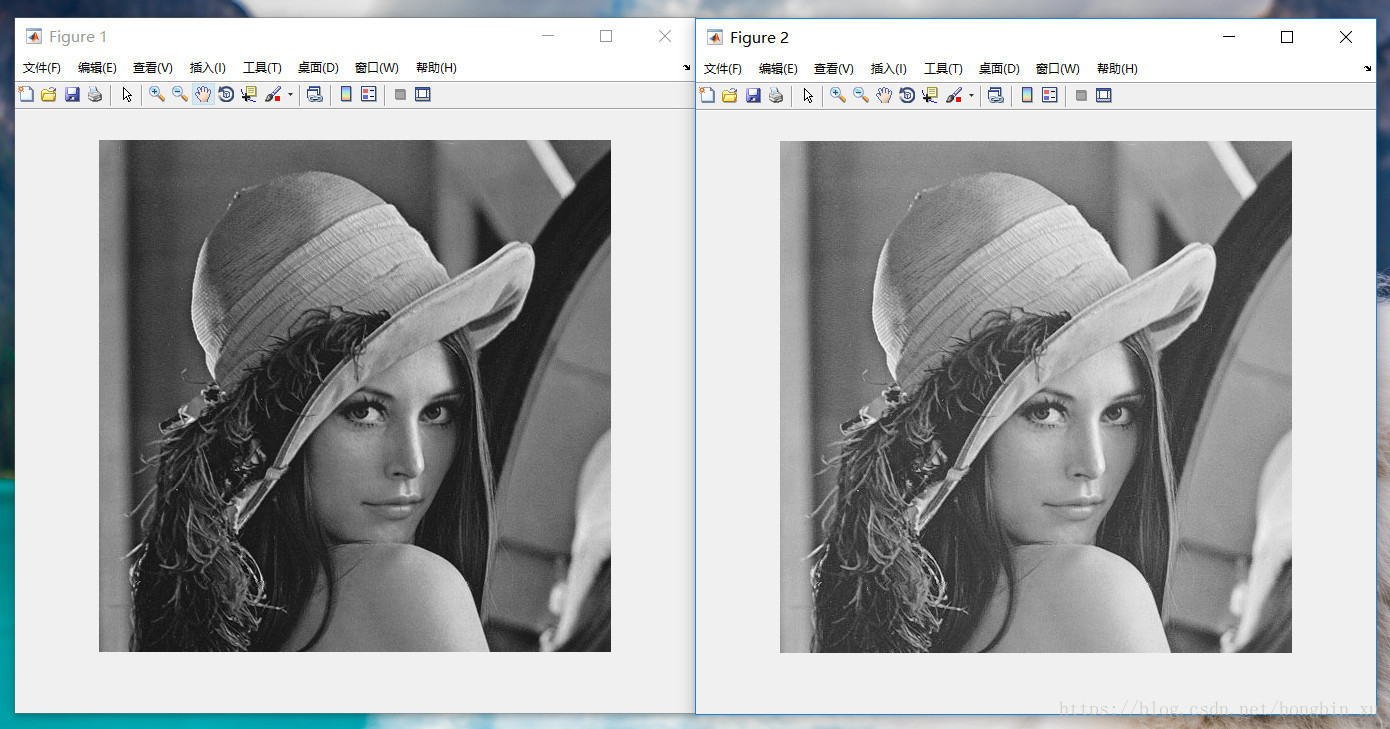Screen dimensions: 1390x729
Task: Activate Zoom In tool in Figure 2
Action: (838, 95)
